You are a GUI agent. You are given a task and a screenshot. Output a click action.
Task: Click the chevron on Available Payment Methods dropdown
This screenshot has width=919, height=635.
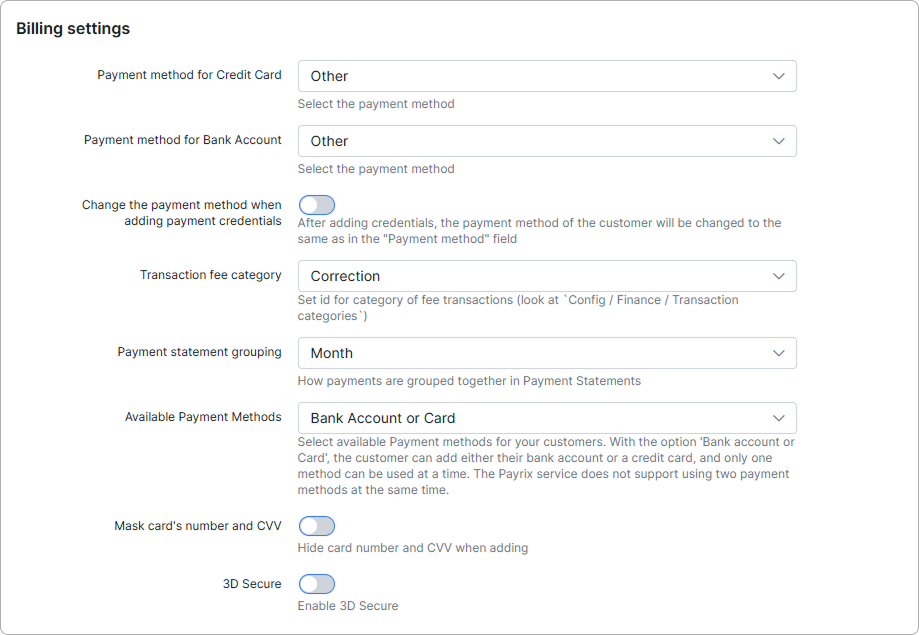779,418
